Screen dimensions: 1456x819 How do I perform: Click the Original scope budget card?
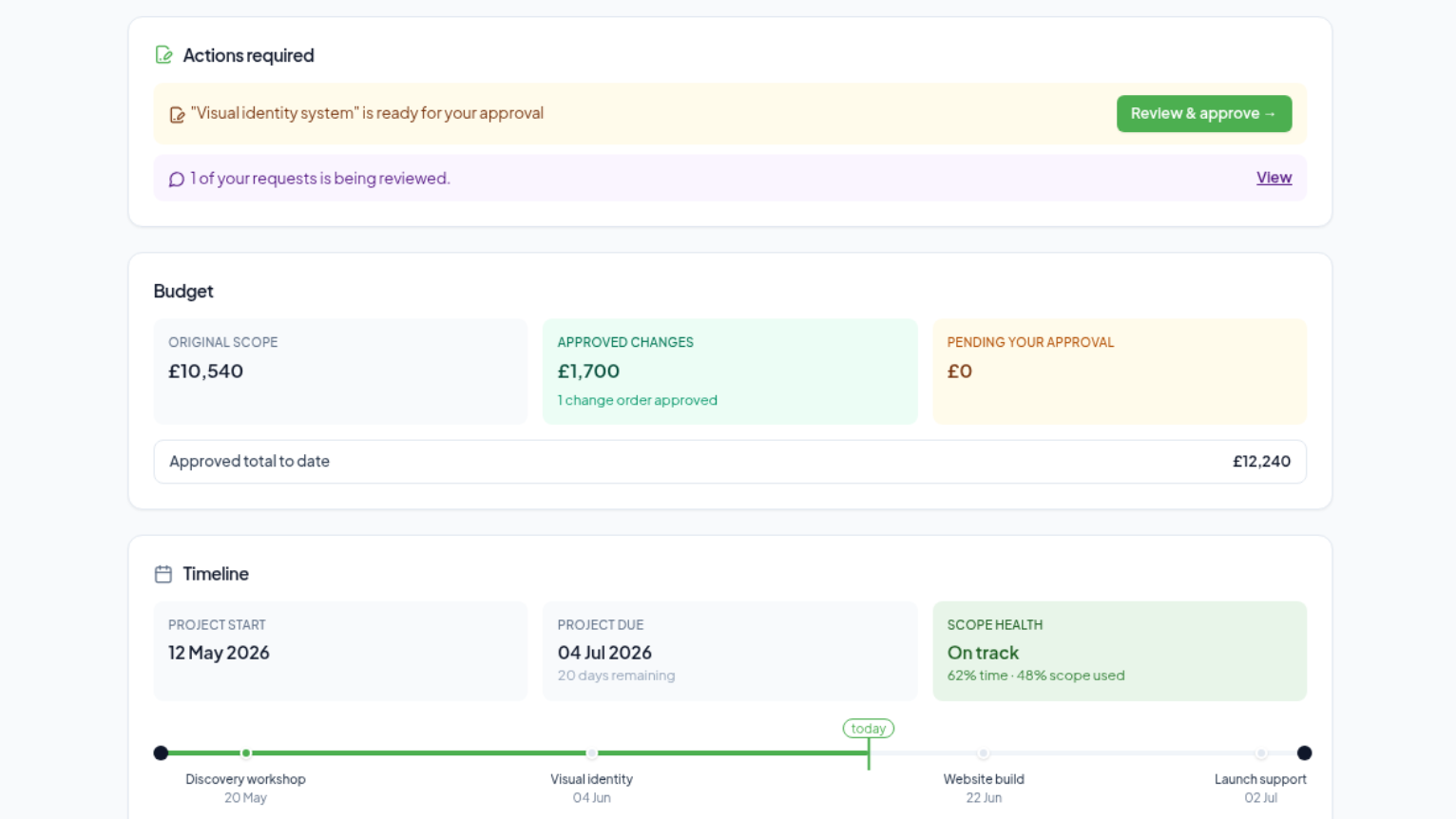point(340,371)
